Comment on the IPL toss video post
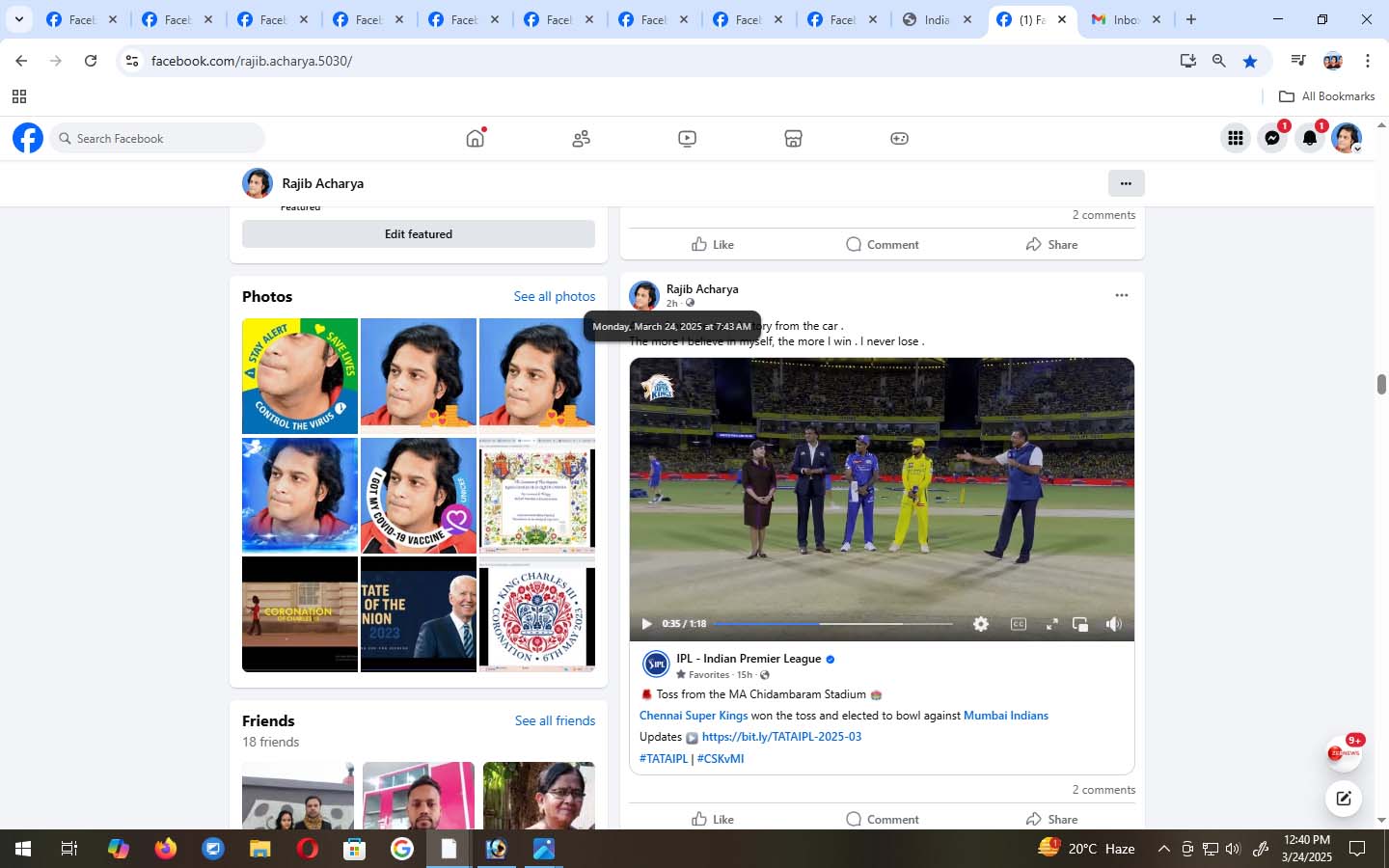The image size is (1389, 868). tap(883, 819)
